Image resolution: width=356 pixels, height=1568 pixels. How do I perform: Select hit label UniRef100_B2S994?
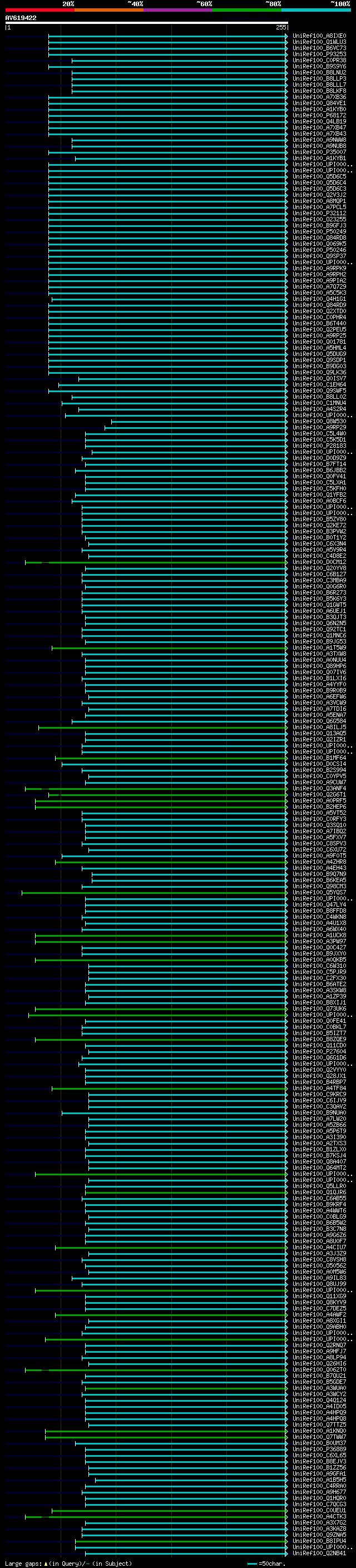click(319, 770)
